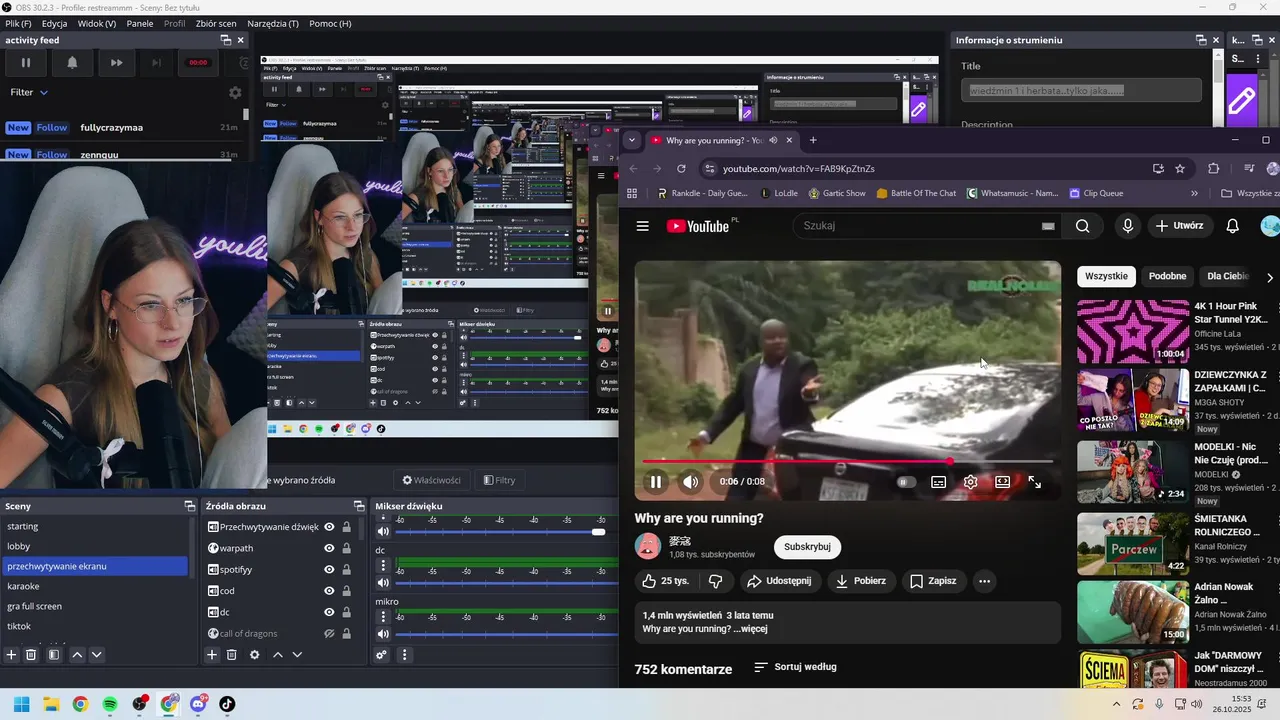Image resolution: width=1280 pixels, height=720 pixels.
Task: Select the Podobne filter chip
Action: pos(1167,277)
